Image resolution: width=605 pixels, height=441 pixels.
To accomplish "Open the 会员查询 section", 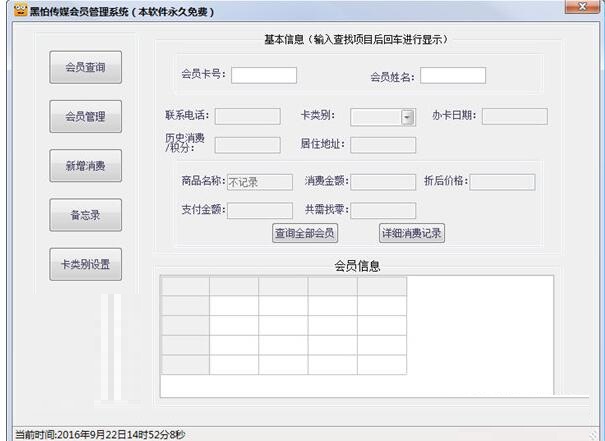I will [x=86, y=67].
